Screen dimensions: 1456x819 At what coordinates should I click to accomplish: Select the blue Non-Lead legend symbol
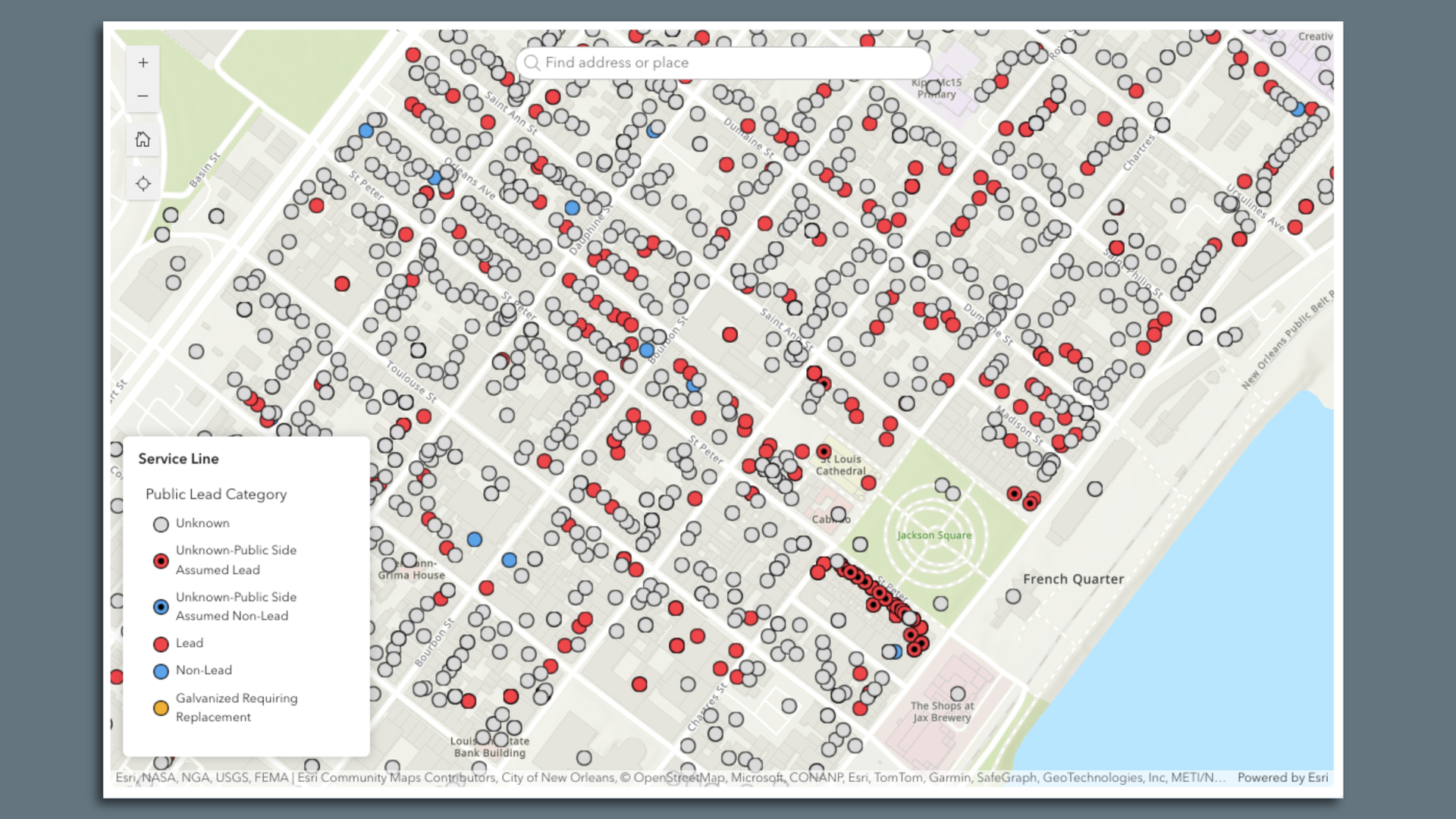coord(160,670)
